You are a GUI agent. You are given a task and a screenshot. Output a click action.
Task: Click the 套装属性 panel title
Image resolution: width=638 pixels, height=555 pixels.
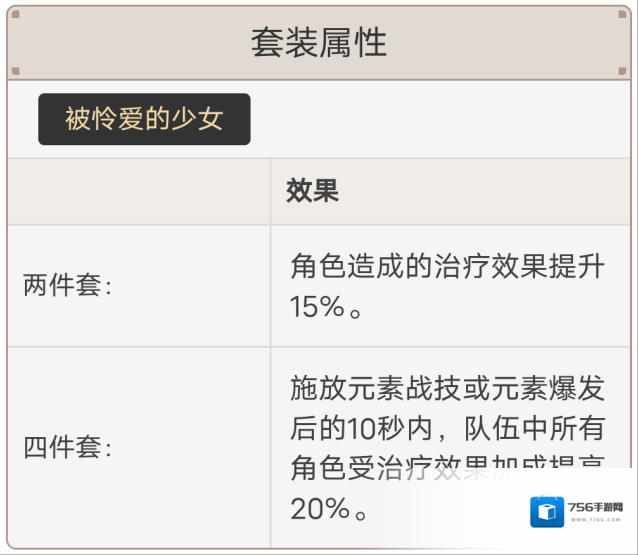(319, 43)
